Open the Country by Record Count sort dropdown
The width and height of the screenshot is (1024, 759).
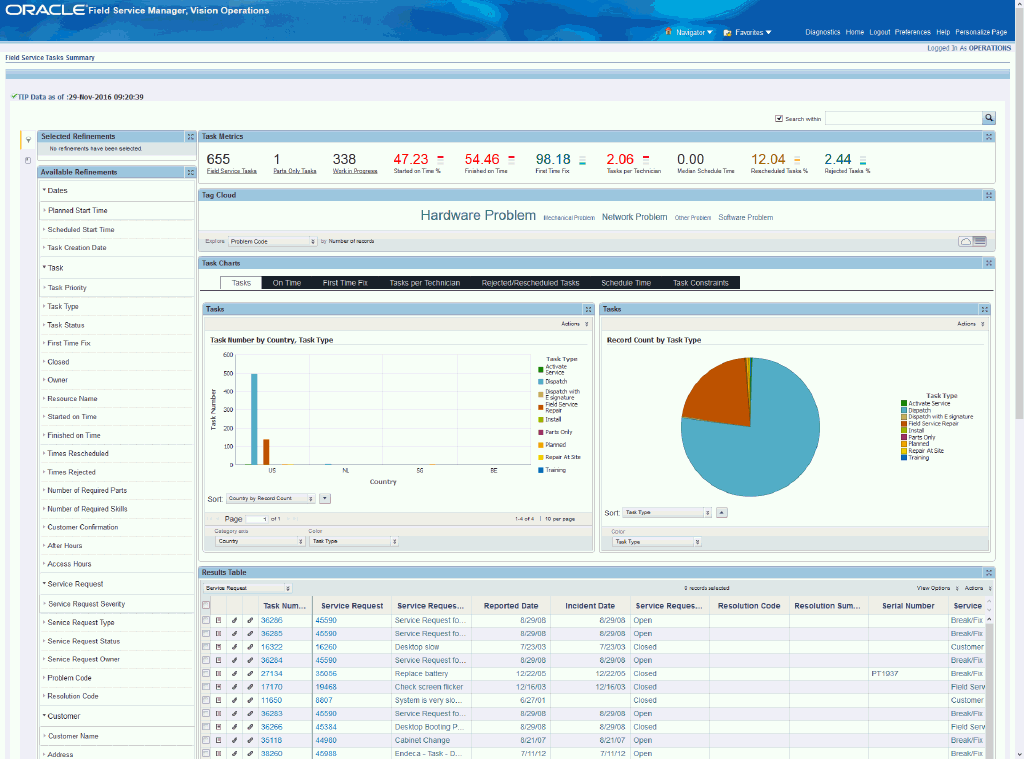tap(270, 498)
